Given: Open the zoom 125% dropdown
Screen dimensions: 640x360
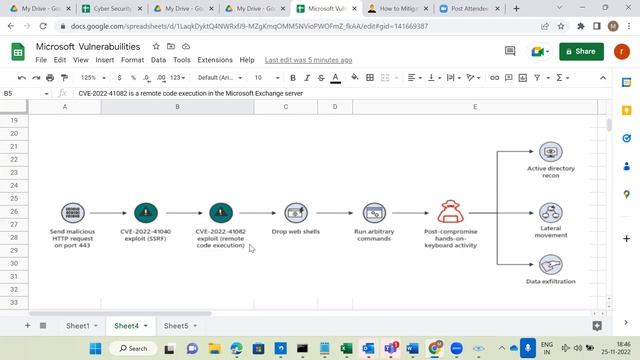Looking at the screenshot, I should point(93,78).
